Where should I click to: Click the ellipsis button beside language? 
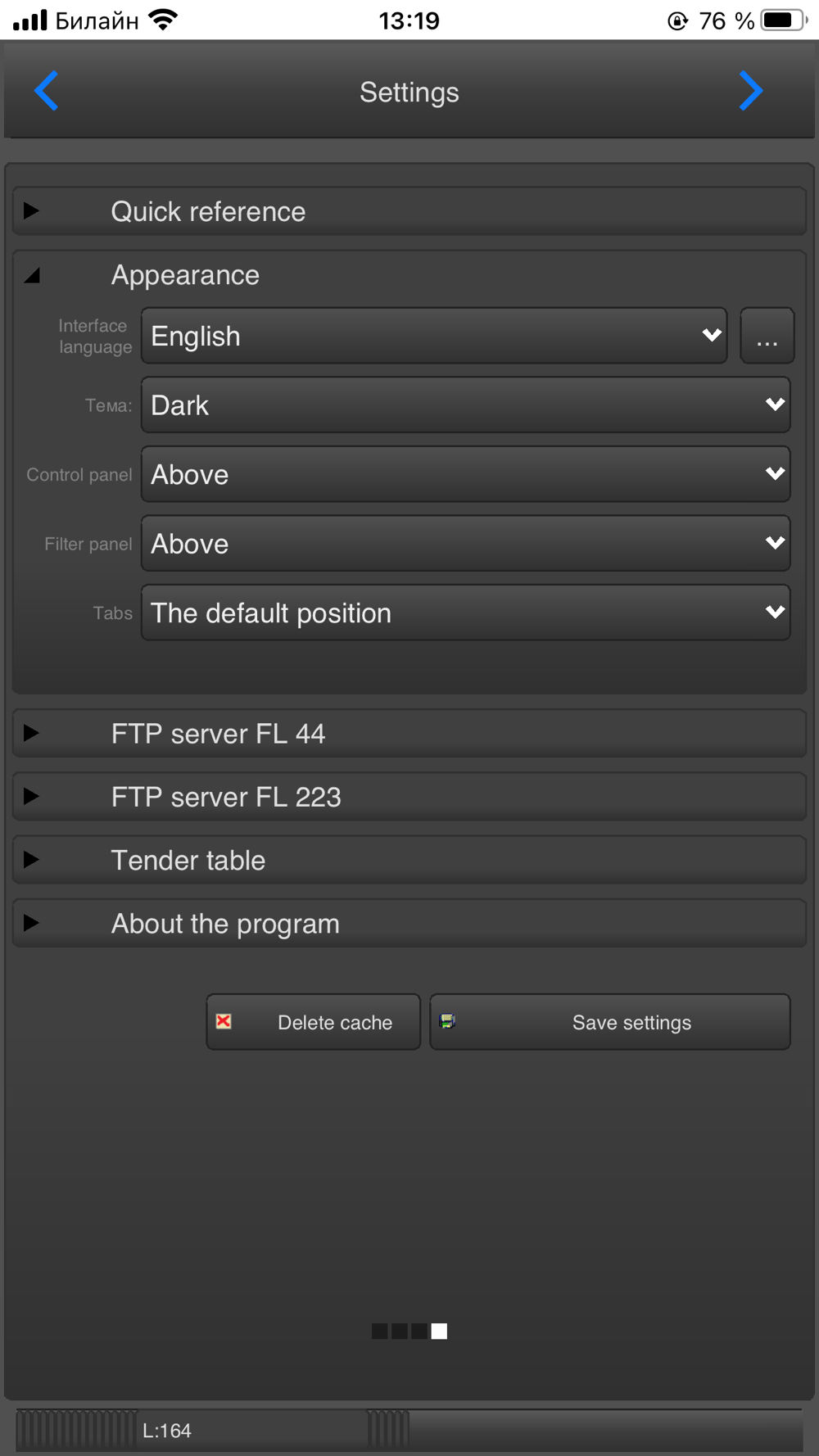point(767,336)
